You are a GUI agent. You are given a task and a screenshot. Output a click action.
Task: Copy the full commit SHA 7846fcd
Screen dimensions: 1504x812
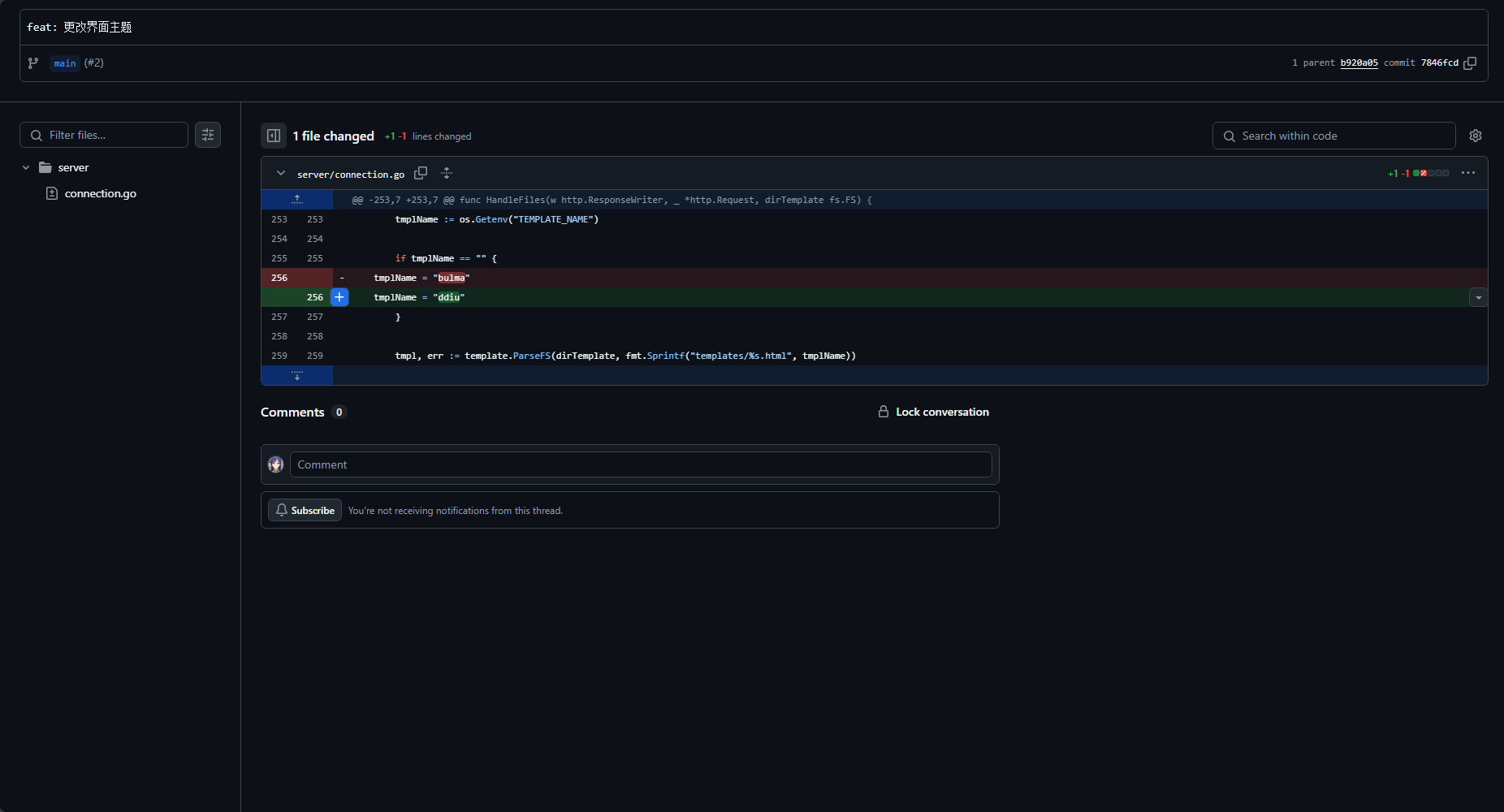(1470, 63)
